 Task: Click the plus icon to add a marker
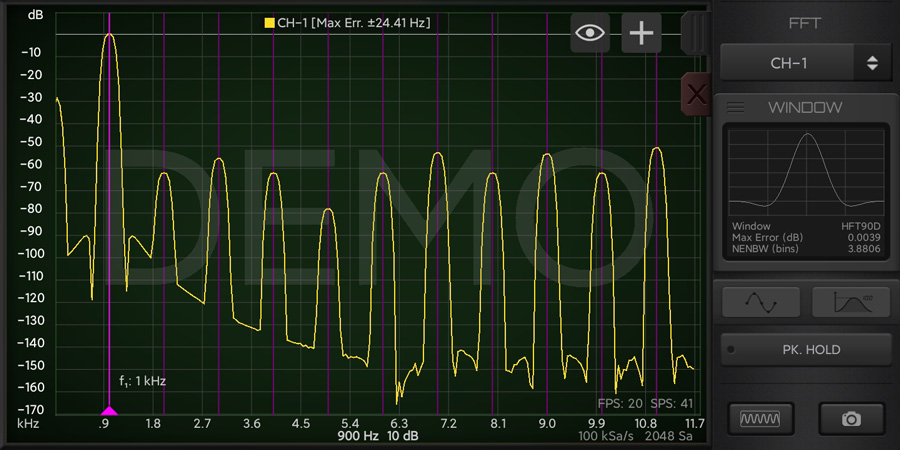coord(641,33)
